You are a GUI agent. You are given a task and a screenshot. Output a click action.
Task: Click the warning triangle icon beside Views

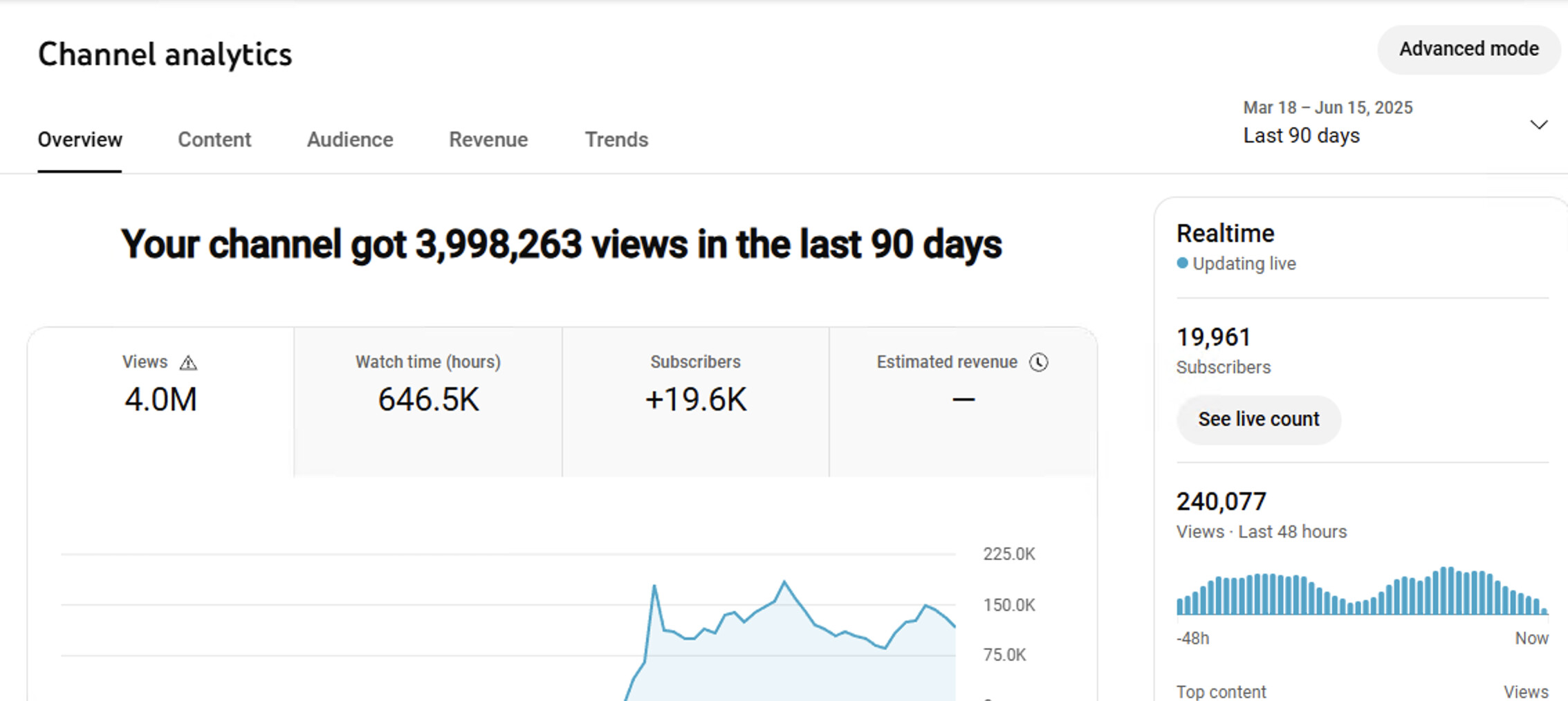(188, 363)
